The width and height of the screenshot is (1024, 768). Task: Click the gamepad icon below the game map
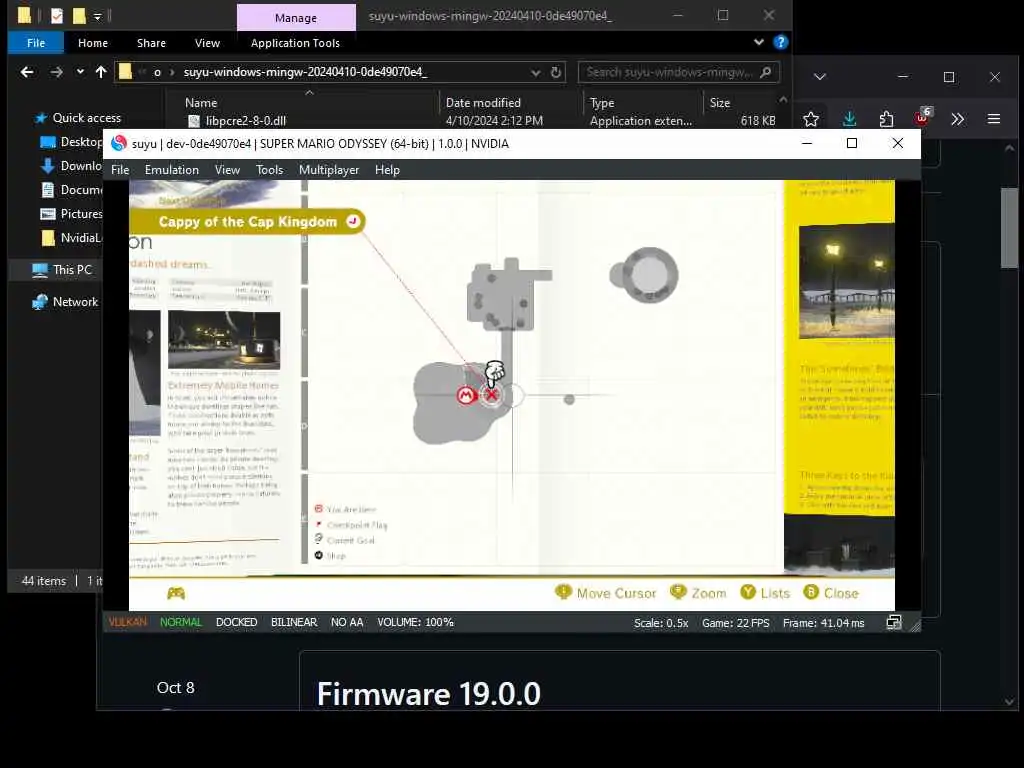176,593
